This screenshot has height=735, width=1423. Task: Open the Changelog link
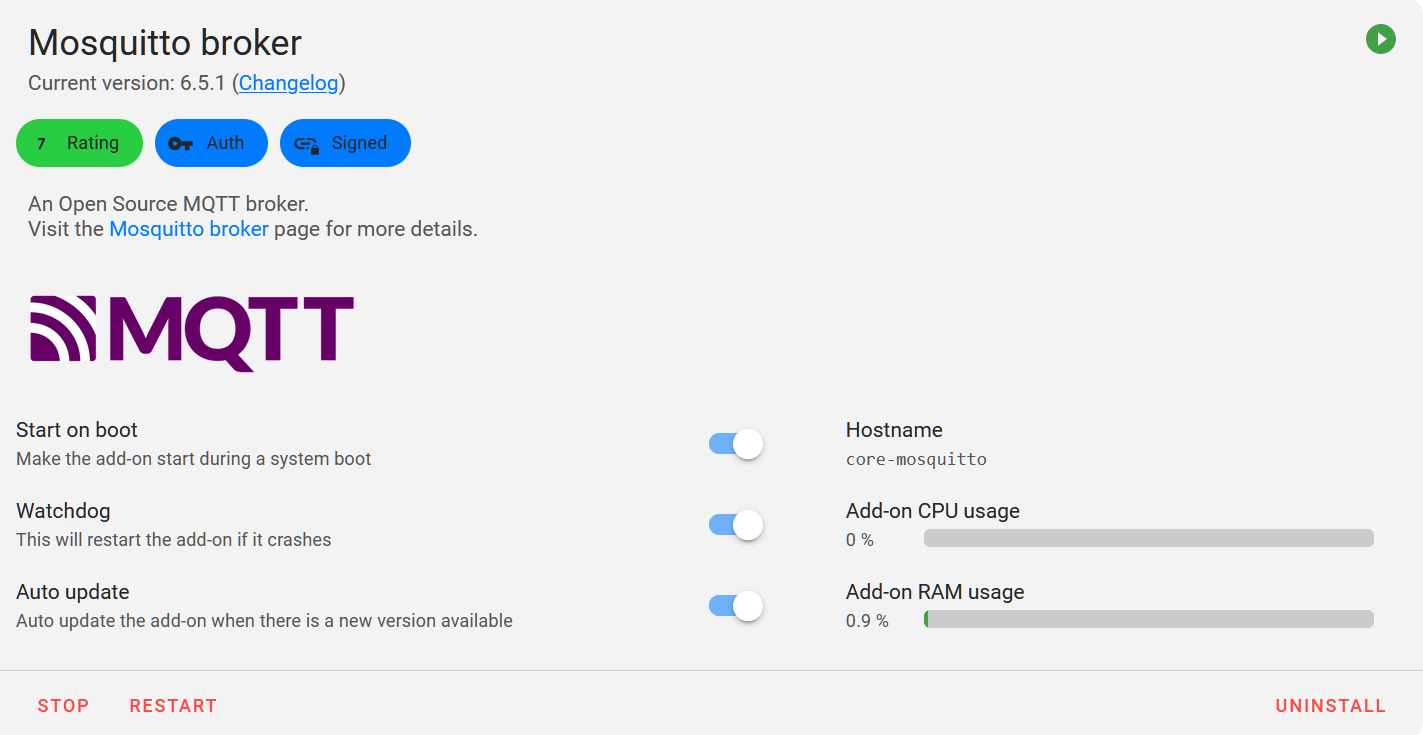(288, 83)
